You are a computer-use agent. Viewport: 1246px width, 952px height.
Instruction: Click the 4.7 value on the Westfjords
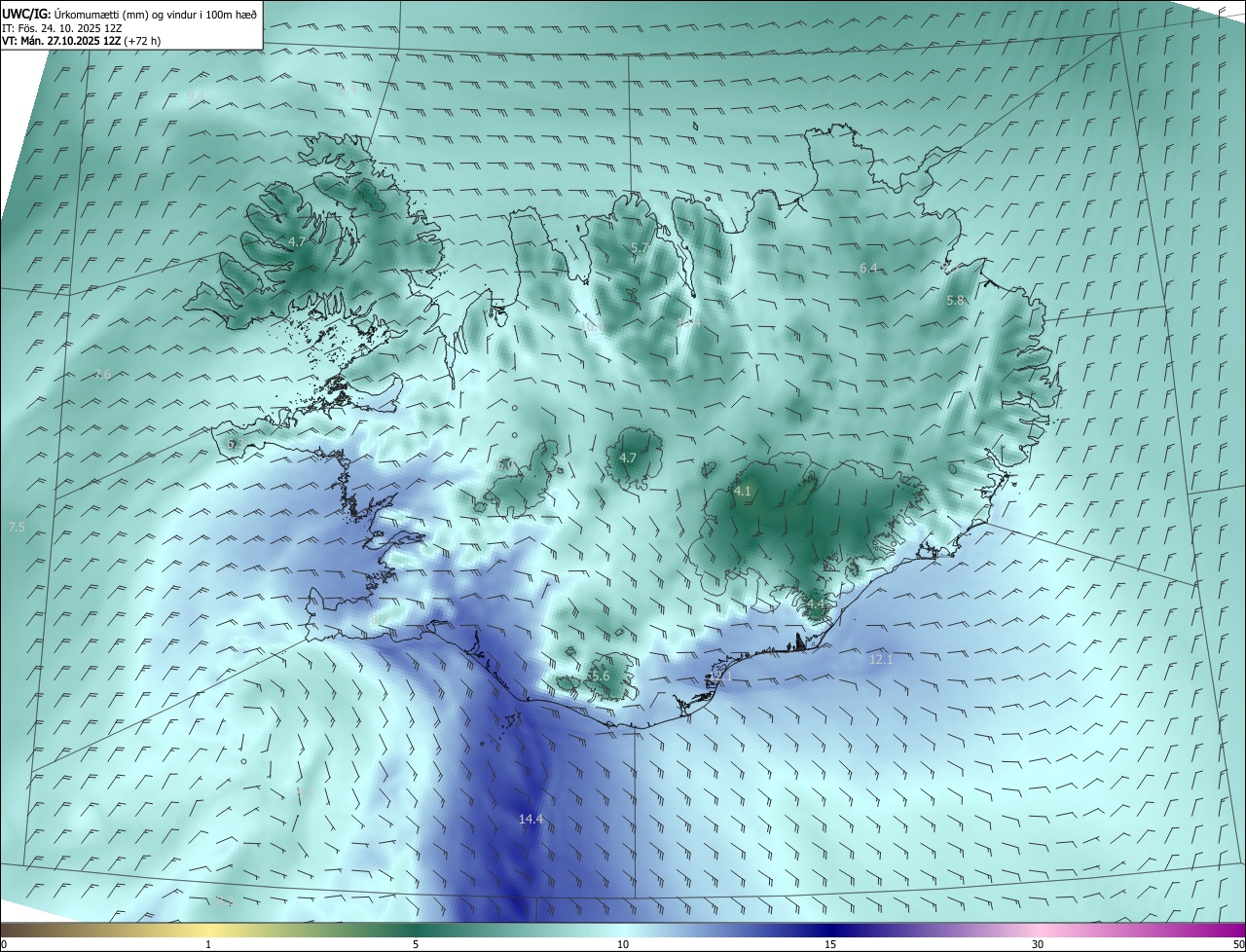297,241
